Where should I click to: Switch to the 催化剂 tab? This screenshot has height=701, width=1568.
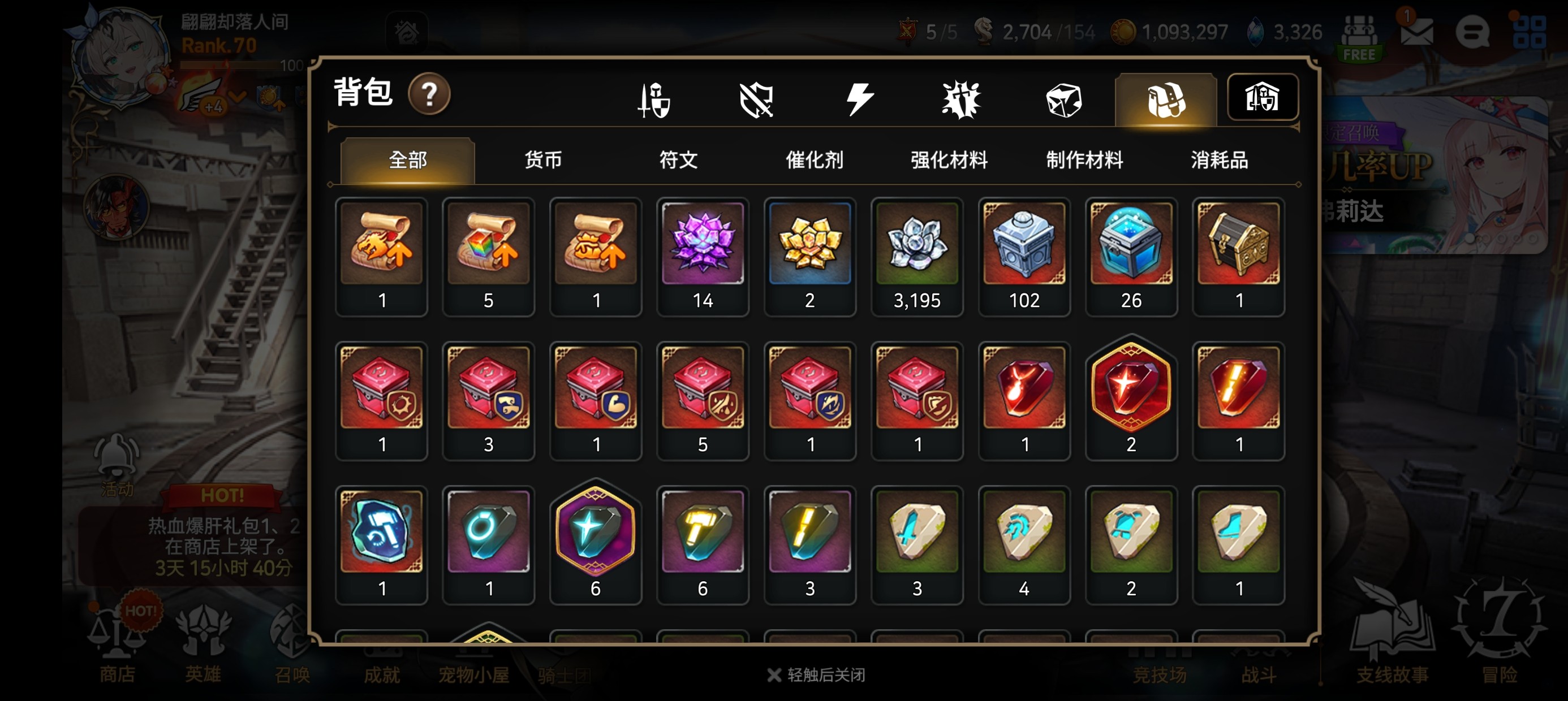point(814,160)
